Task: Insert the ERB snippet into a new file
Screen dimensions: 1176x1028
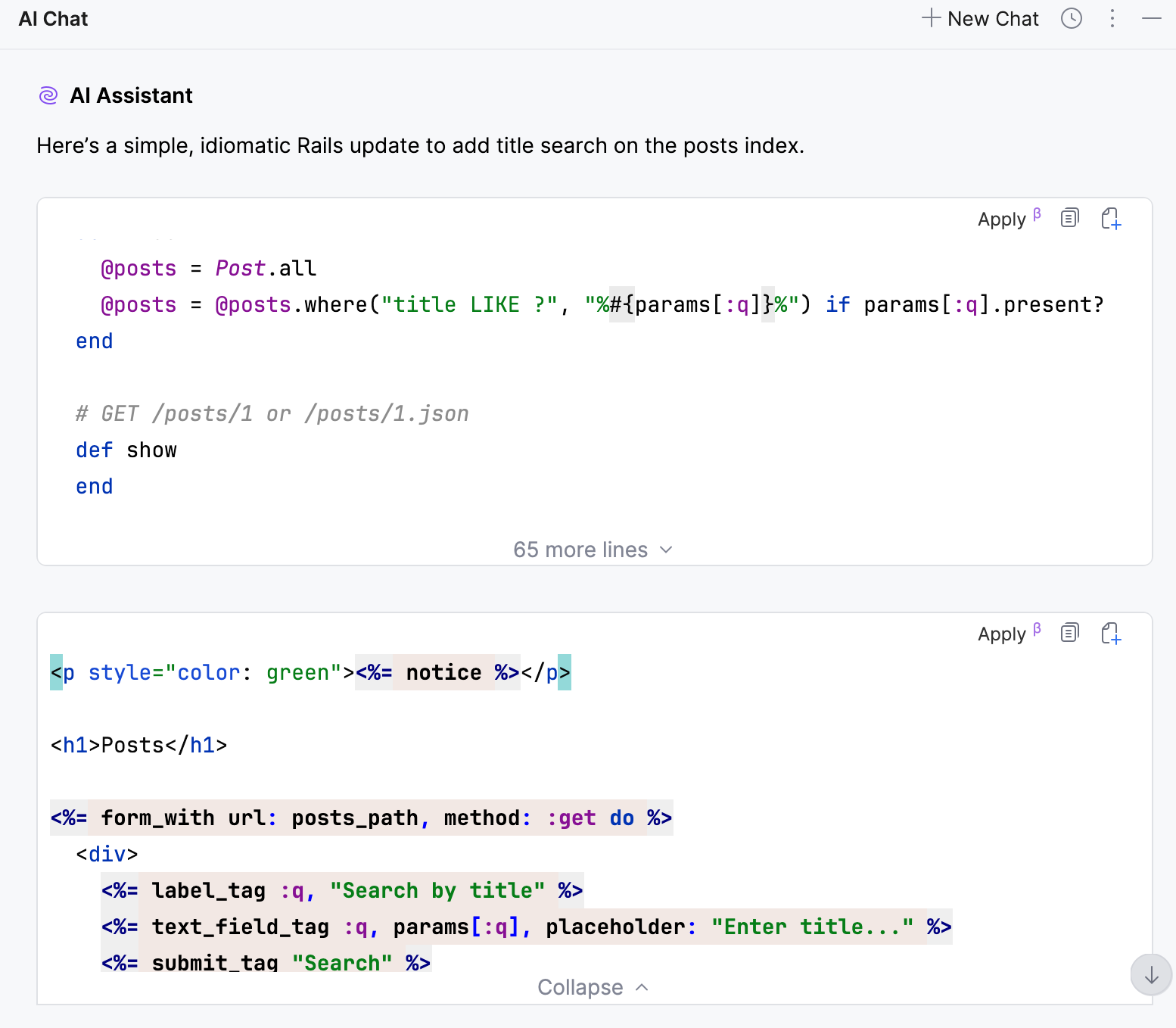Action: point(1110,633)
